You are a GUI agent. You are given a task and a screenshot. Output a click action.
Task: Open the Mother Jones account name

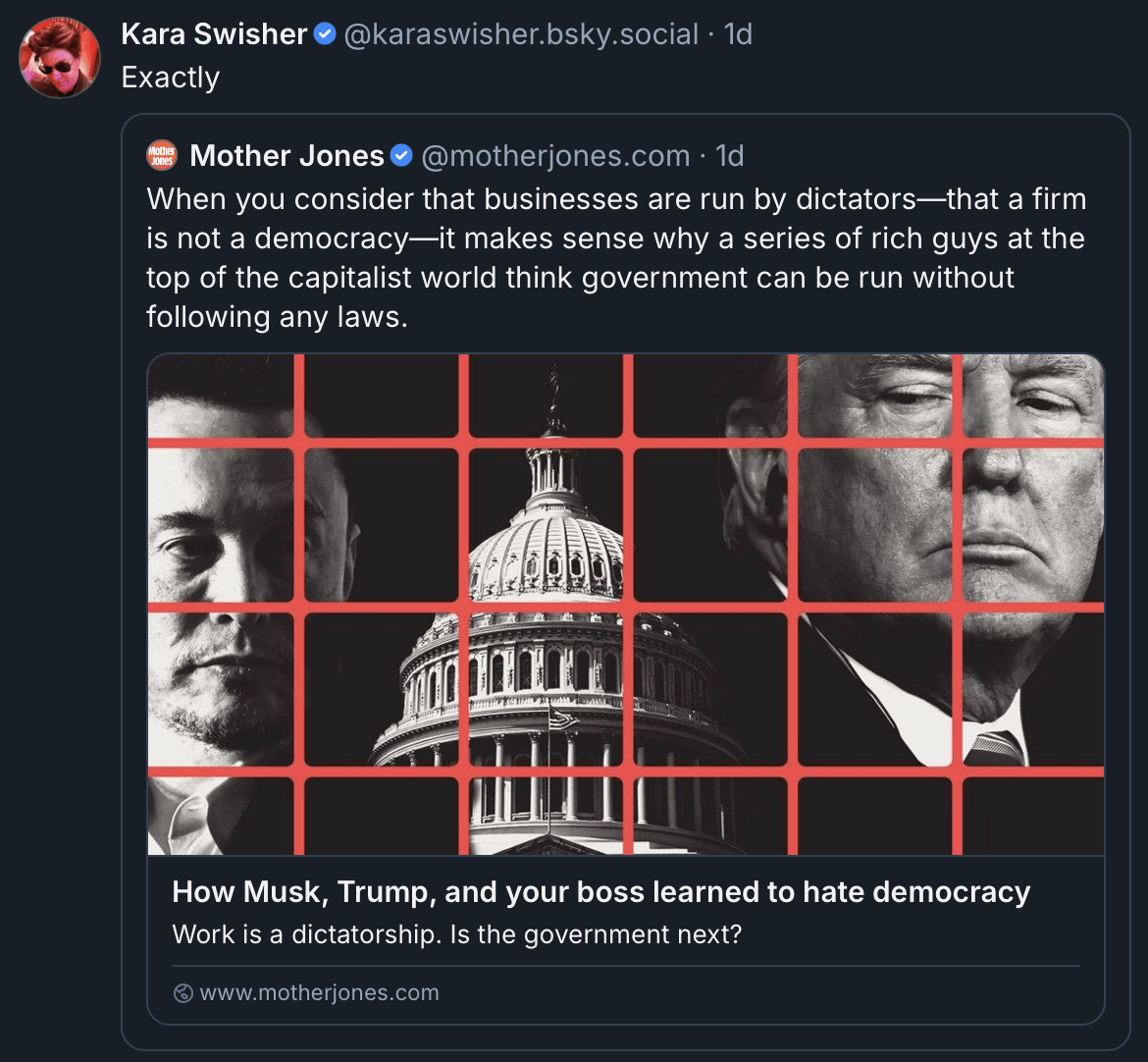point(287,156)
